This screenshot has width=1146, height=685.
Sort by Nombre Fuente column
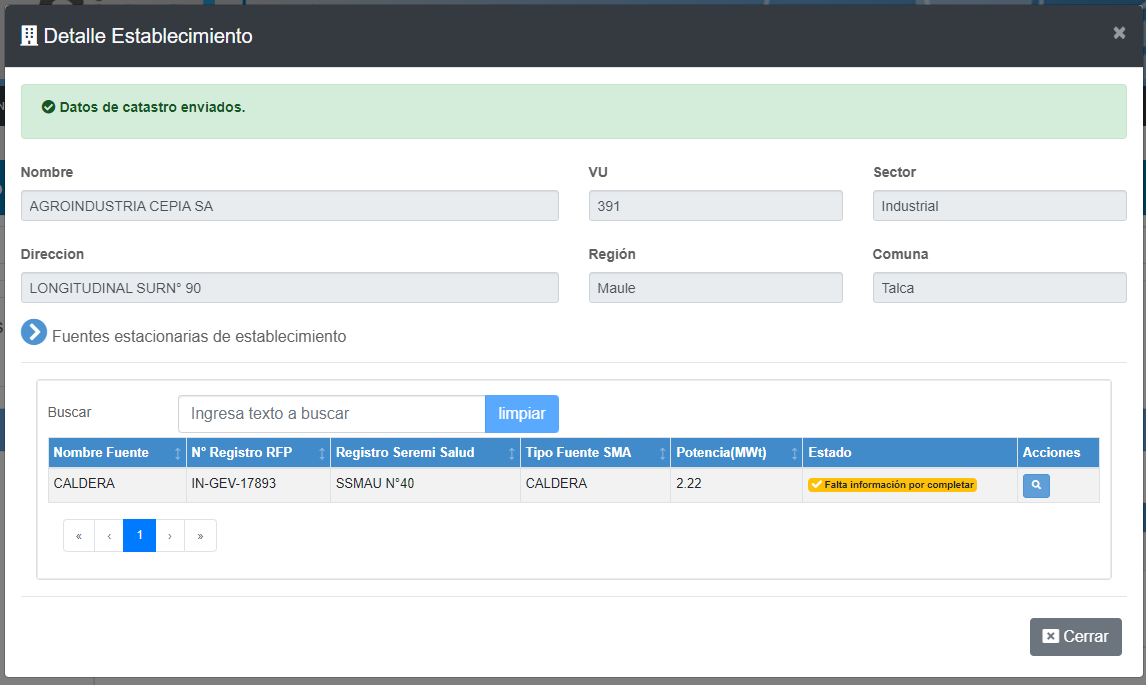point(116,453)
